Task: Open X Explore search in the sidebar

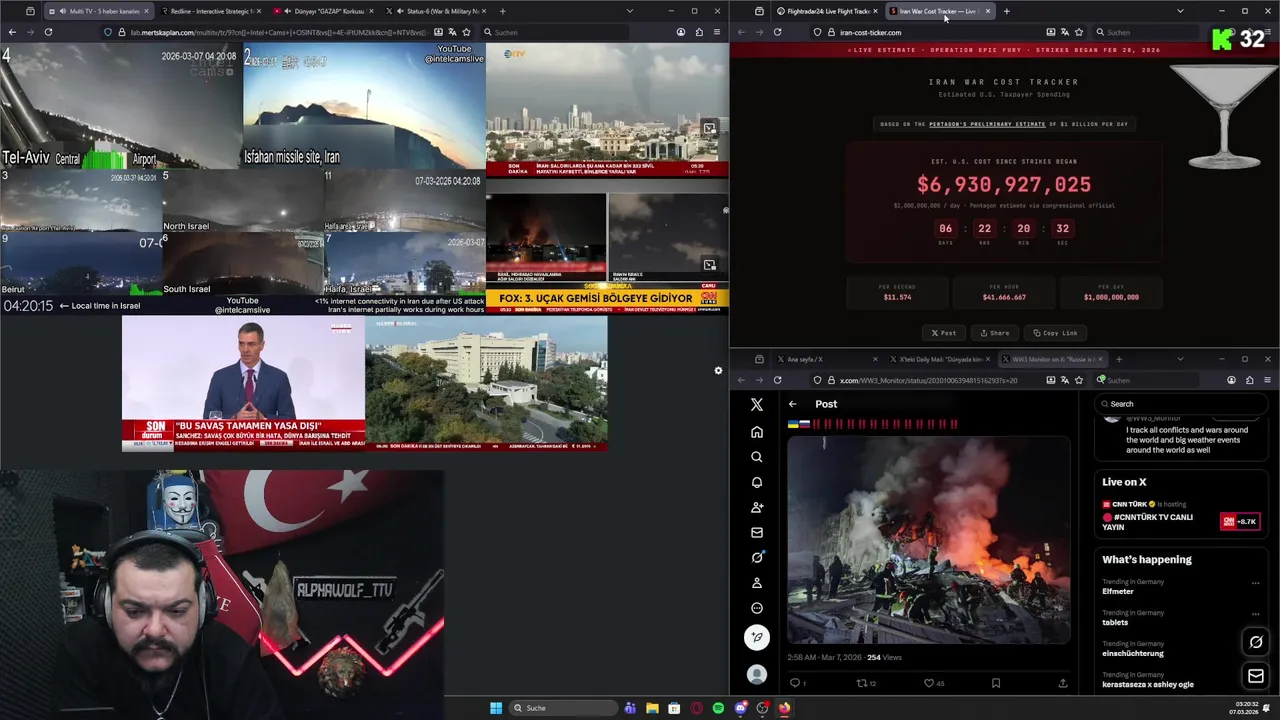Action: (x=757, y=457)
